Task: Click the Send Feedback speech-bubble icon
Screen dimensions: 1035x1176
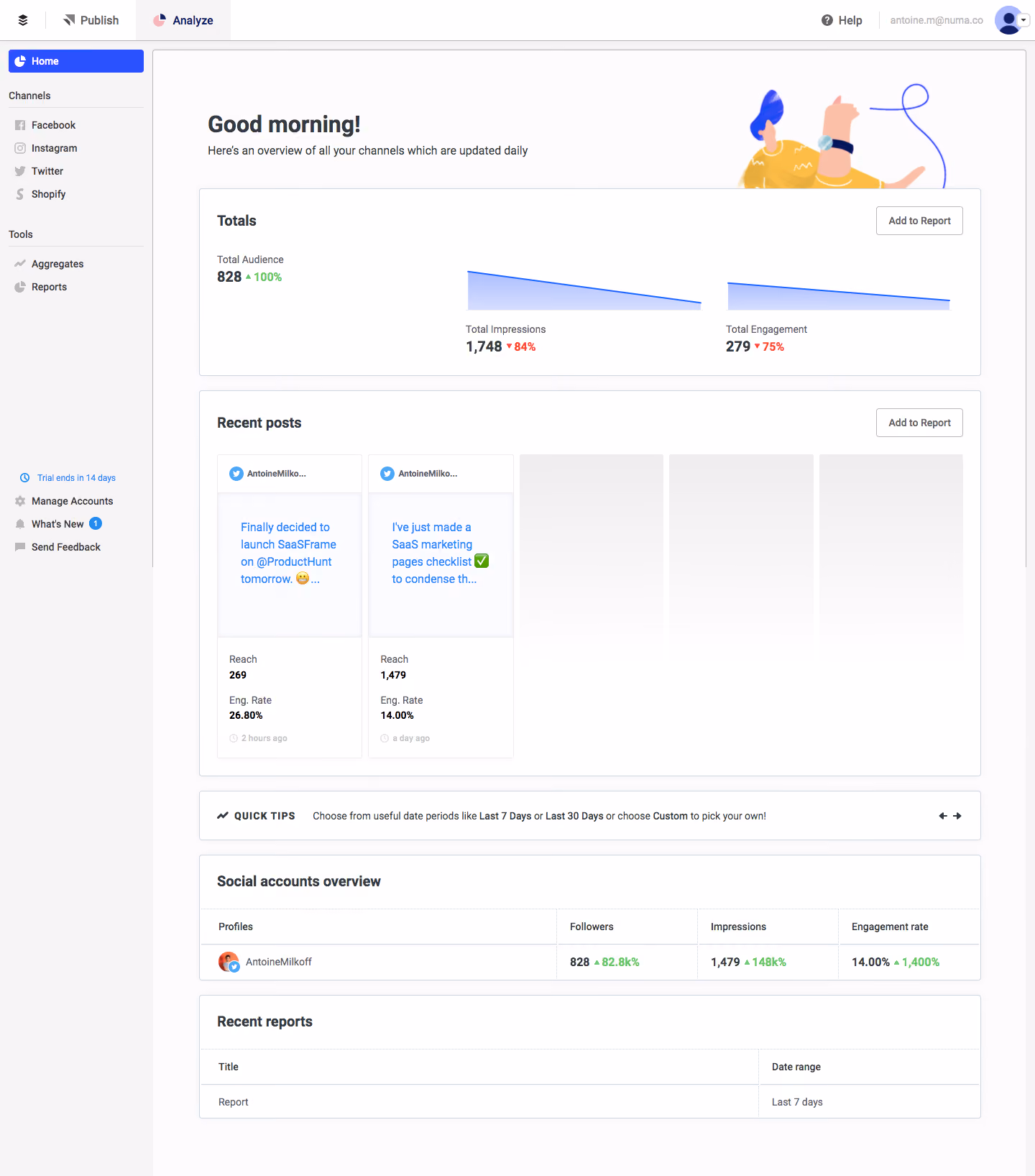Action: tap(20, 547)
